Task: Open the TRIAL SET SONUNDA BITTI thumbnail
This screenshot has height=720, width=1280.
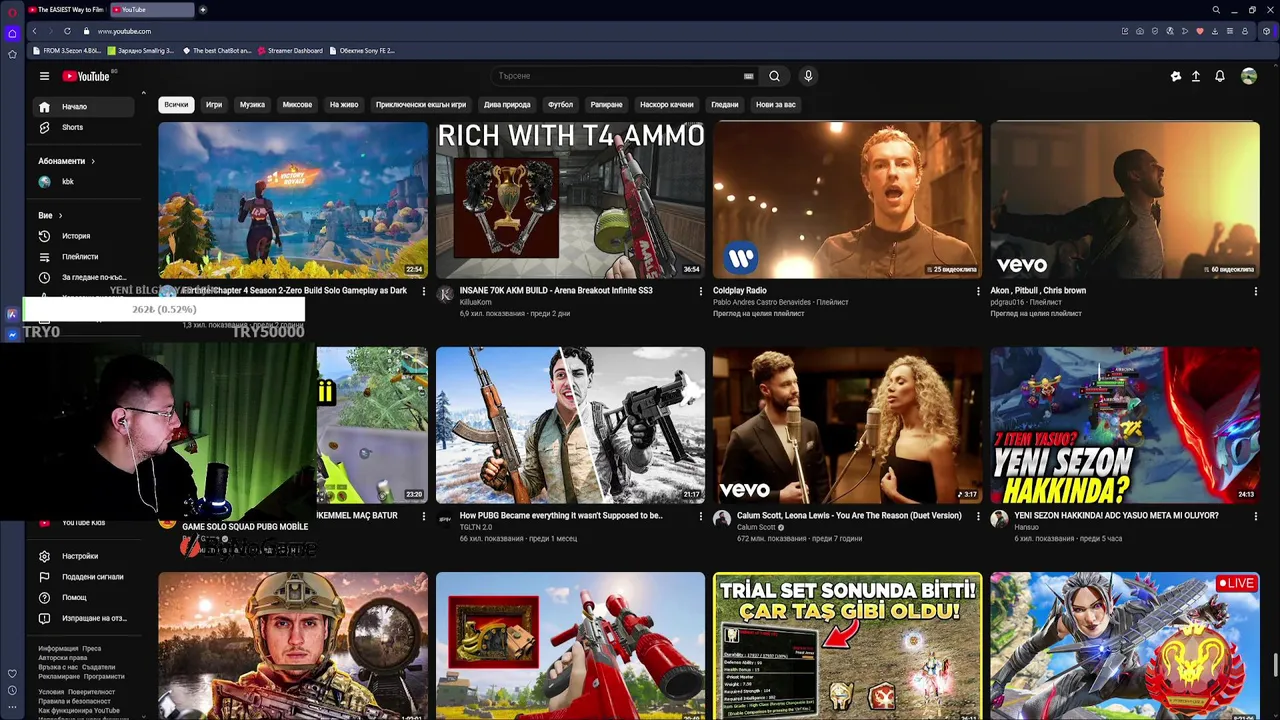Action: click(x=847, y=645)
